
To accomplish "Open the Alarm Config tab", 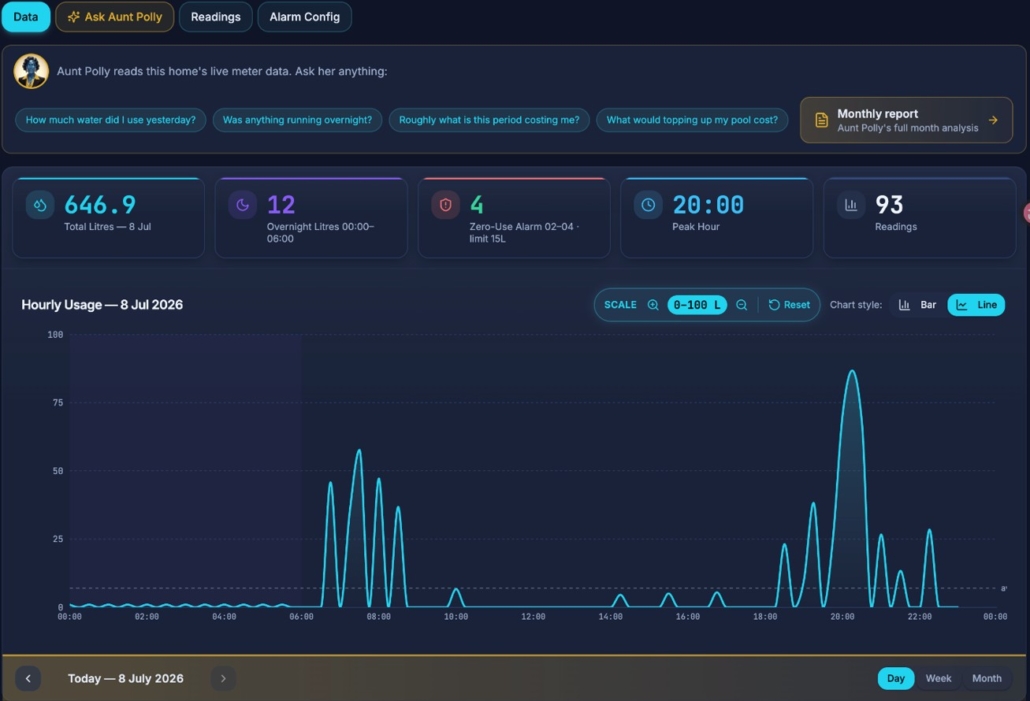I will pyautogui.click(x=305, y=17).
